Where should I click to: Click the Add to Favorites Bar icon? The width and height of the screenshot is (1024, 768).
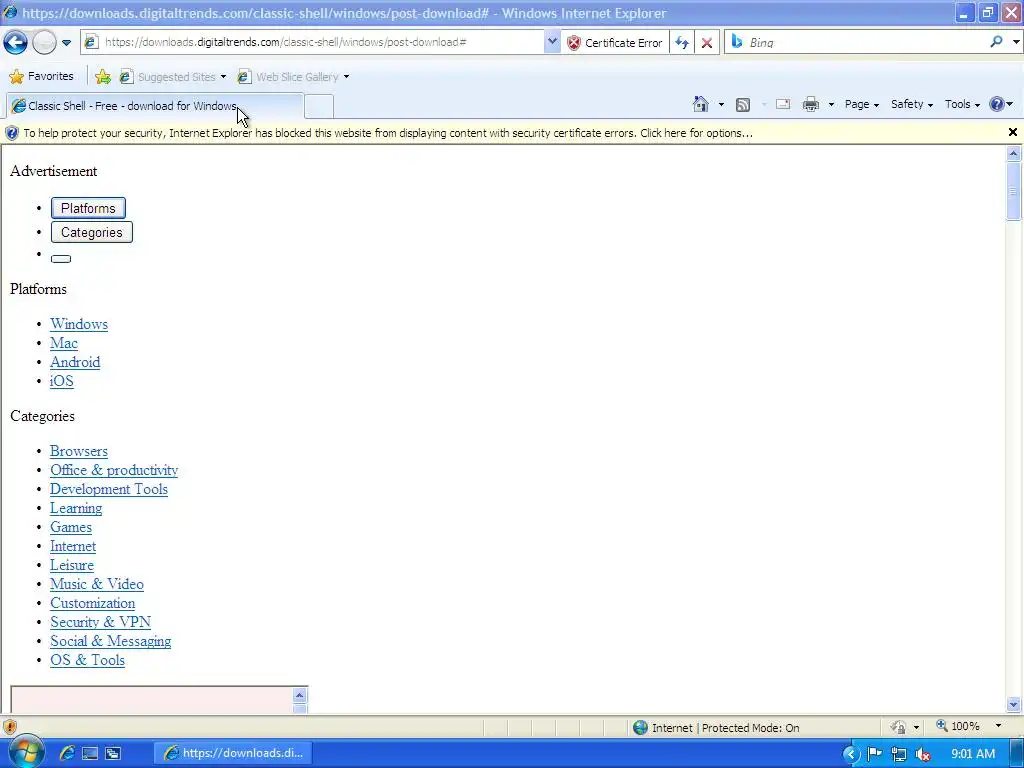(x=103, y=77)
